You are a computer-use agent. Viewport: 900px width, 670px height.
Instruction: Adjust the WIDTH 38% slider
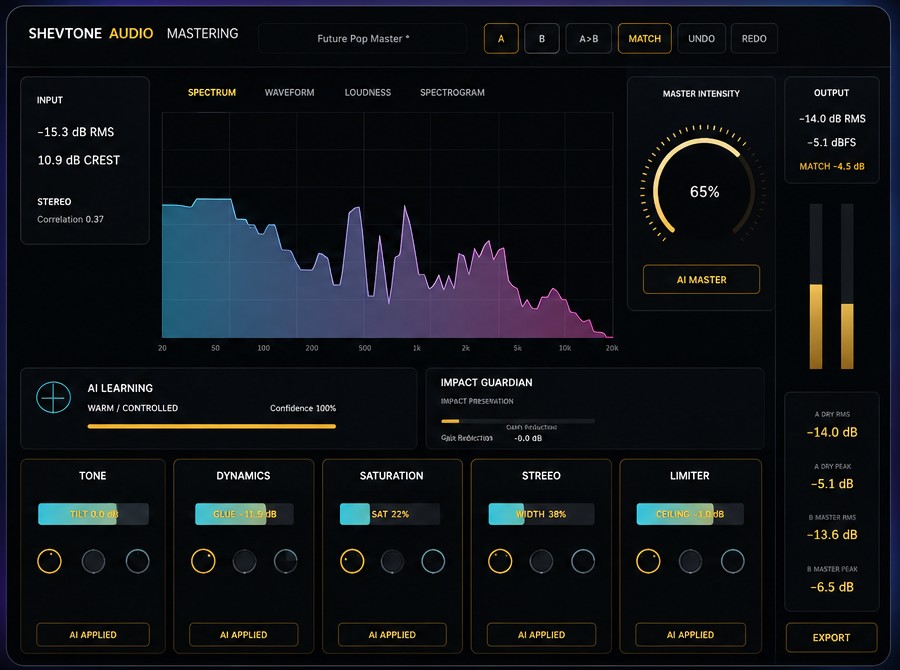(x=541, y=514)
